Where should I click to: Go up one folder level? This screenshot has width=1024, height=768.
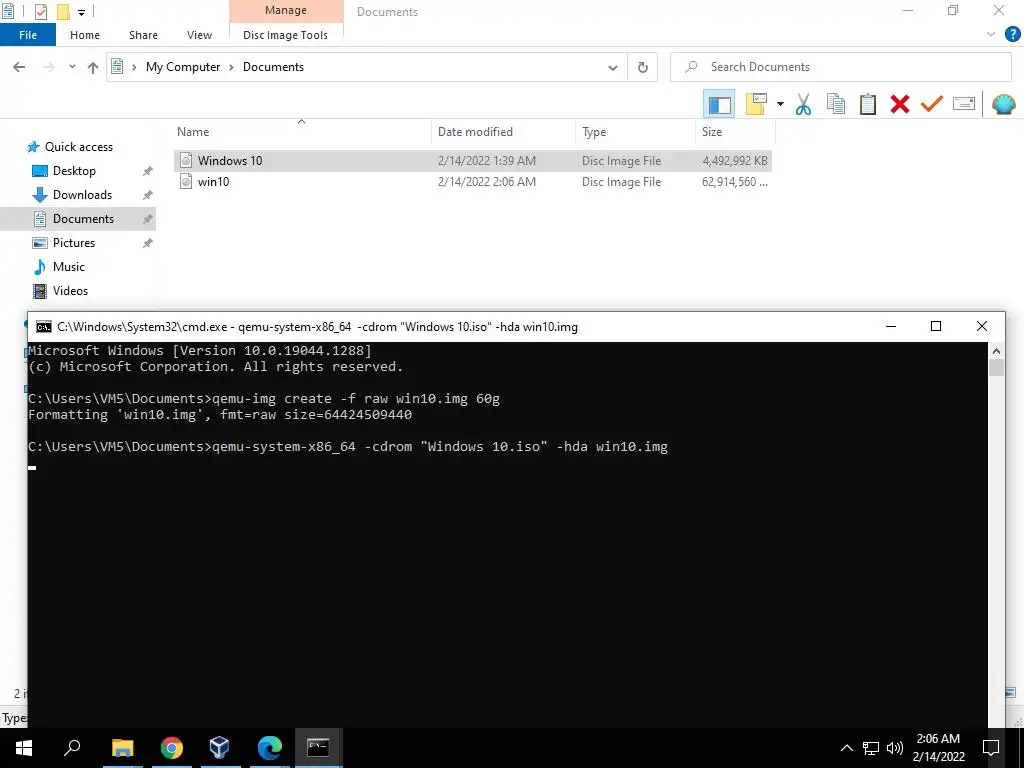click(x=93, y=67)
